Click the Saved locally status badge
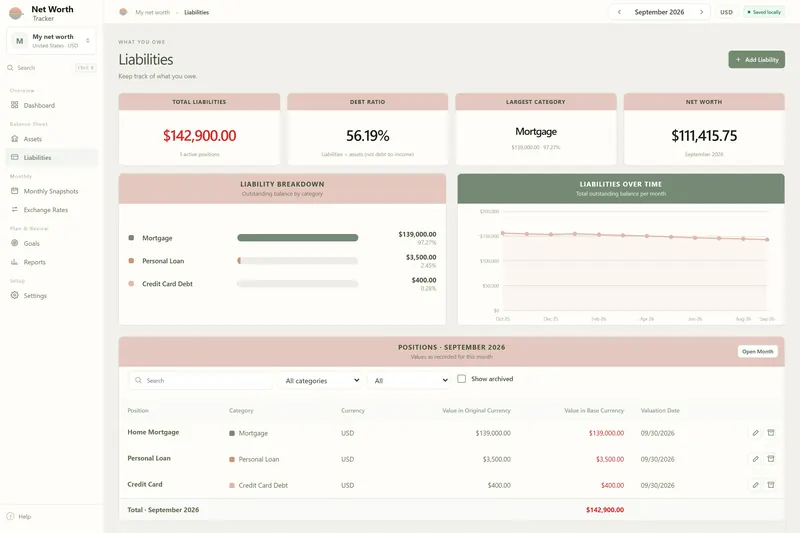Screen dimensions: 800x533 pyautogui.click(x=764, y=12)
